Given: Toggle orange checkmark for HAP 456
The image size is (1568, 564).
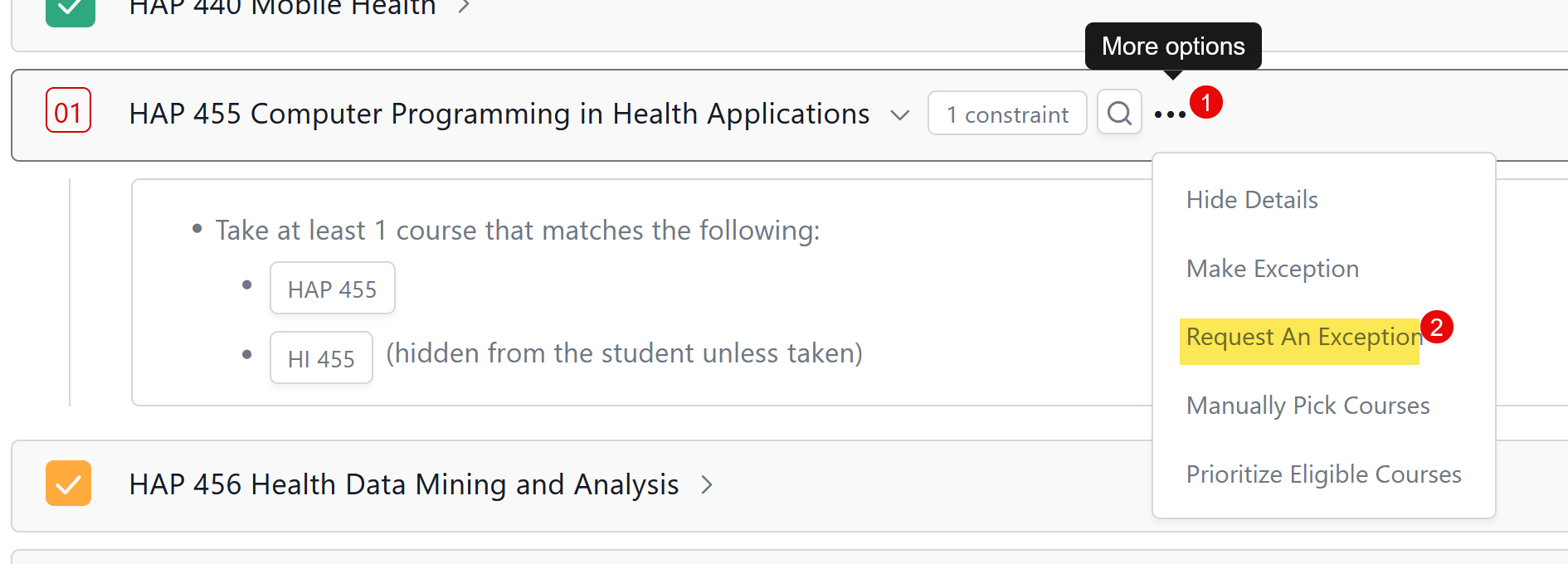Looking at the screenshot, I should pos(68,484).
